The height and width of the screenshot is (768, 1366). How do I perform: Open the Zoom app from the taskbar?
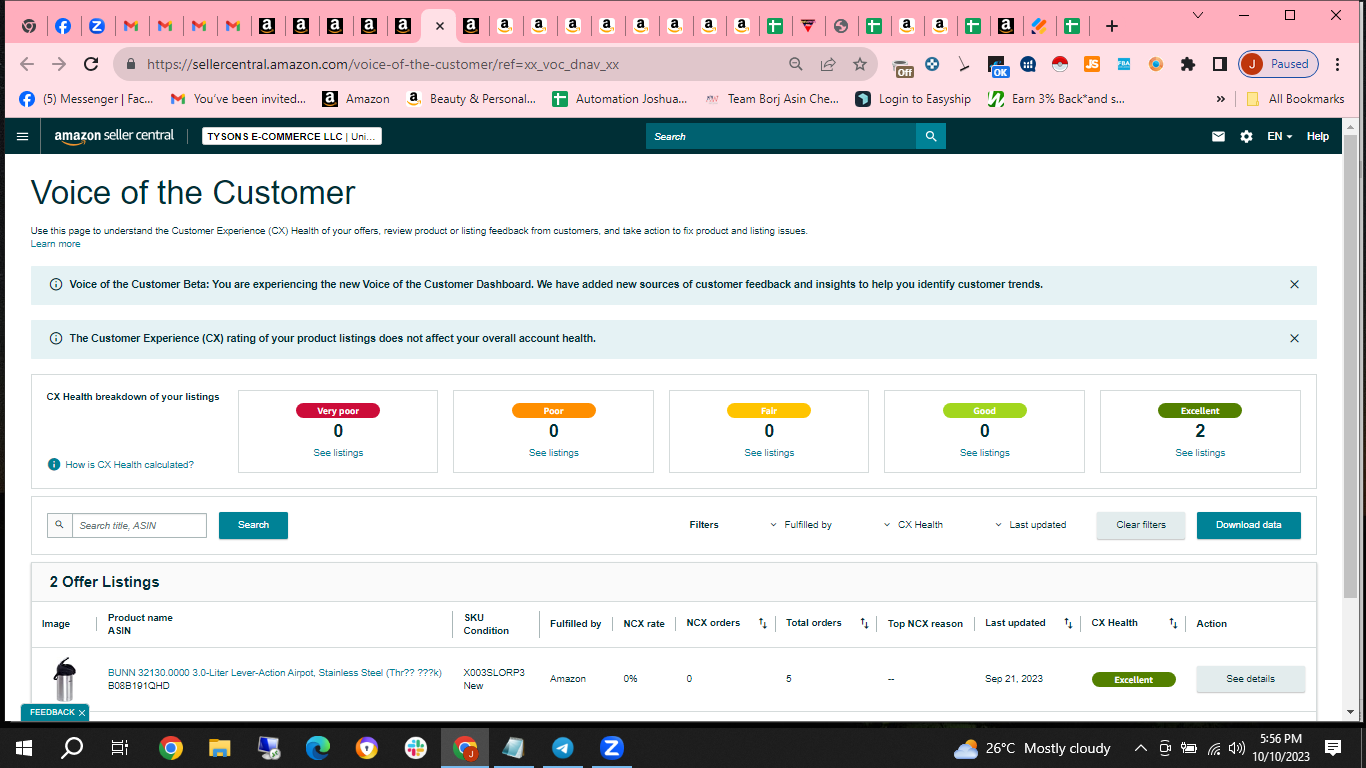click(x=612, y=748)
